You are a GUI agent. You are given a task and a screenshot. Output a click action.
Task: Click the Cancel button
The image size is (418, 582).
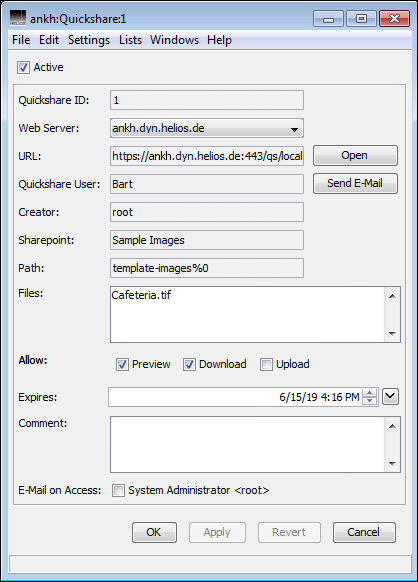364,532
